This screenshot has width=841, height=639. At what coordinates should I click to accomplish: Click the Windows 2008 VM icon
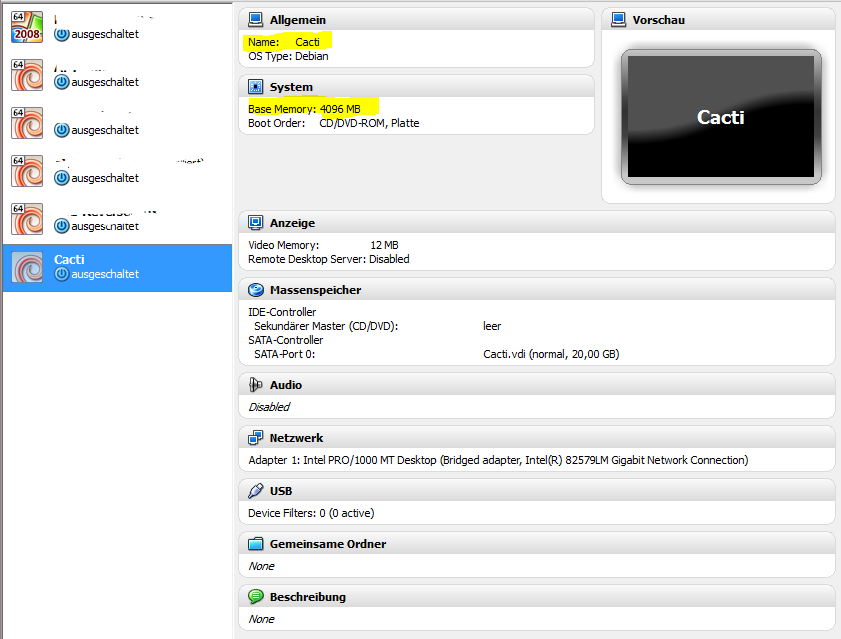pyautogui.click(x=27, y=27)
